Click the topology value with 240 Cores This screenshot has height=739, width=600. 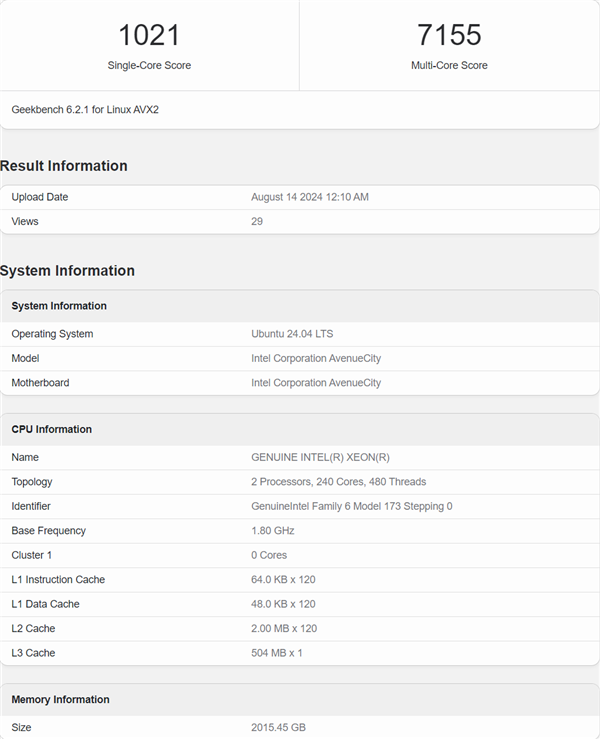tap(338, 482)
